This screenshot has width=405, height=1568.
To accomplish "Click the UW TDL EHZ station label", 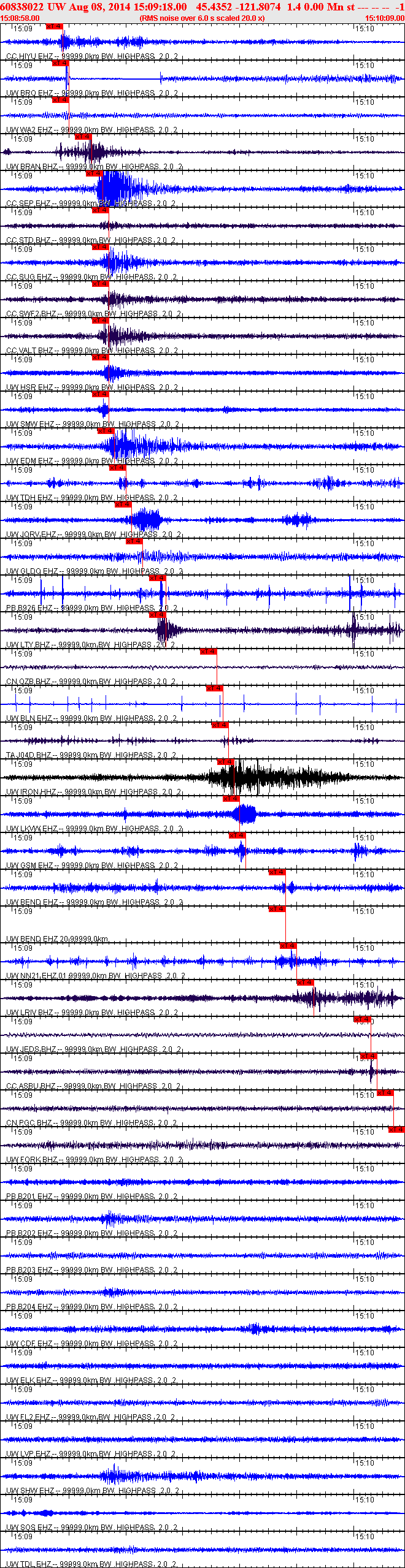I will (91, 1564).
